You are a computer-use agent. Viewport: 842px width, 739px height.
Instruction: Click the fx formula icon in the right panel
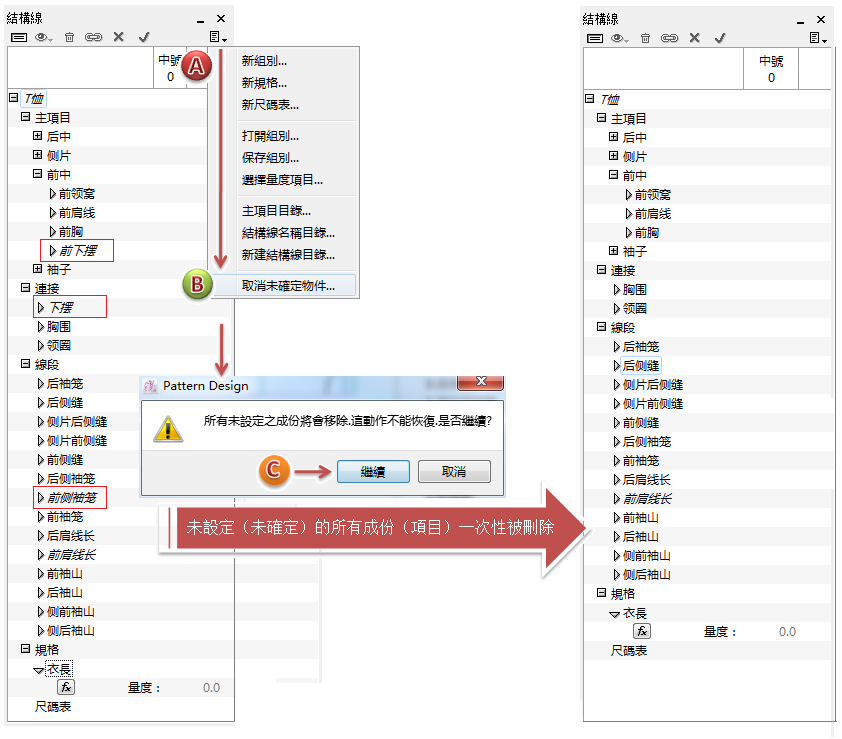(642, 631)
